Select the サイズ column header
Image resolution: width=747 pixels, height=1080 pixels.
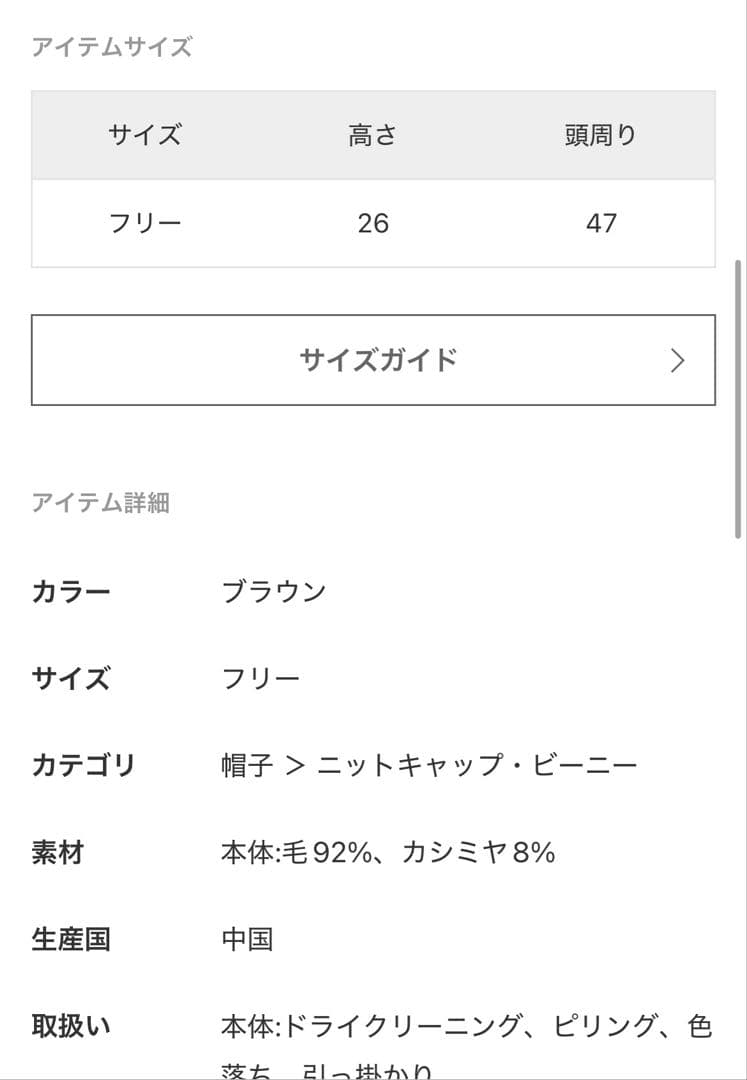[x=145, y=137]
